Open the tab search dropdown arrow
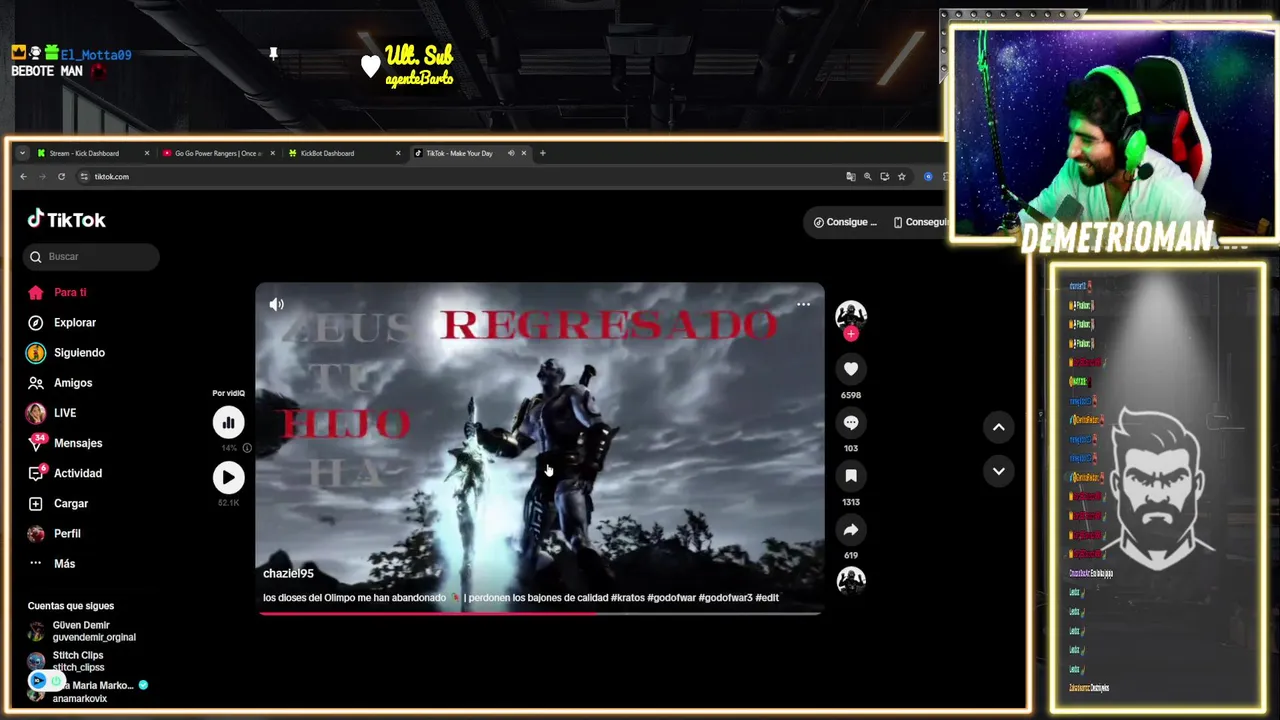The height and width of the screenshot is (720, 1280). (x=22, y=153)
